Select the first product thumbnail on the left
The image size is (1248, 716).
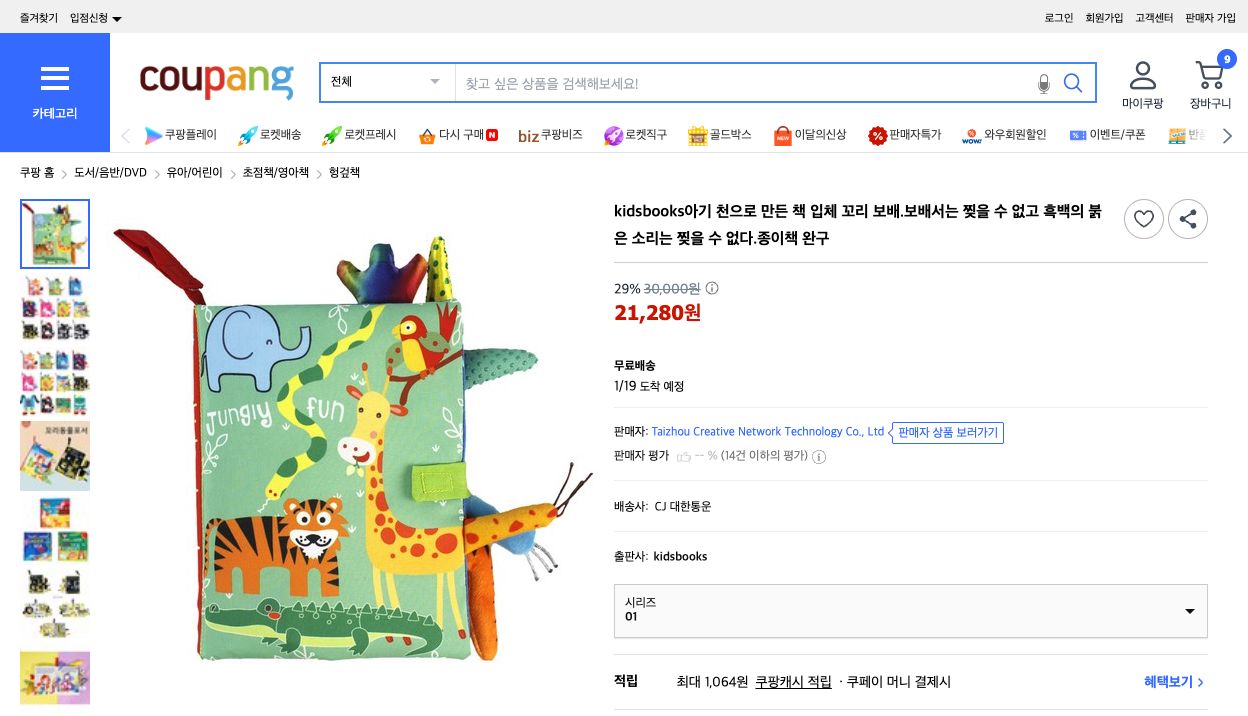pos(55,234)
